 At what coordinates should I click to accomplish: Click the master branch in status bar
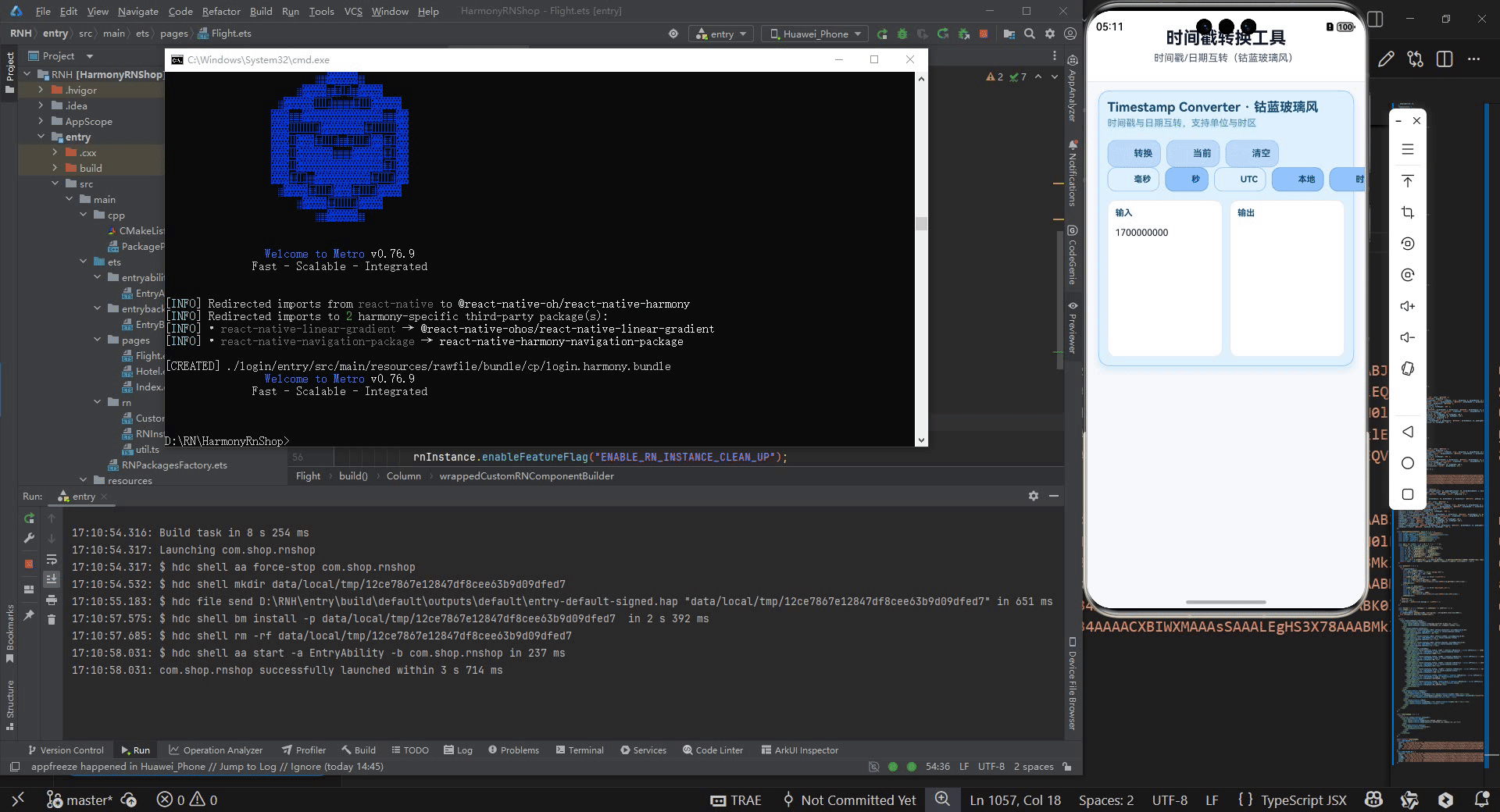tap(80, 800)
